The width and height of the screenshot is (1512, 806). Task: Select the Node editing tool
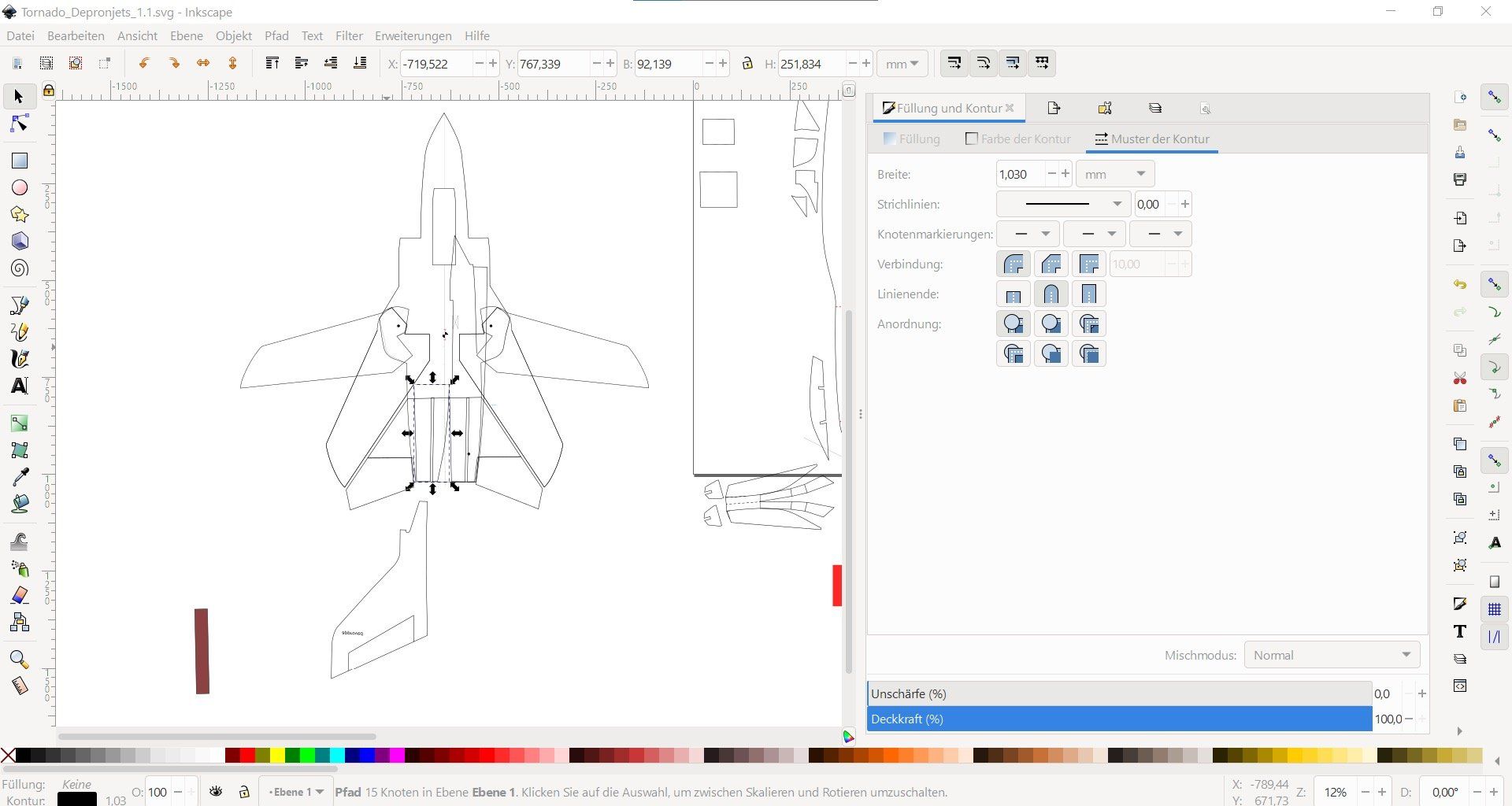click(x=20, y=124)
